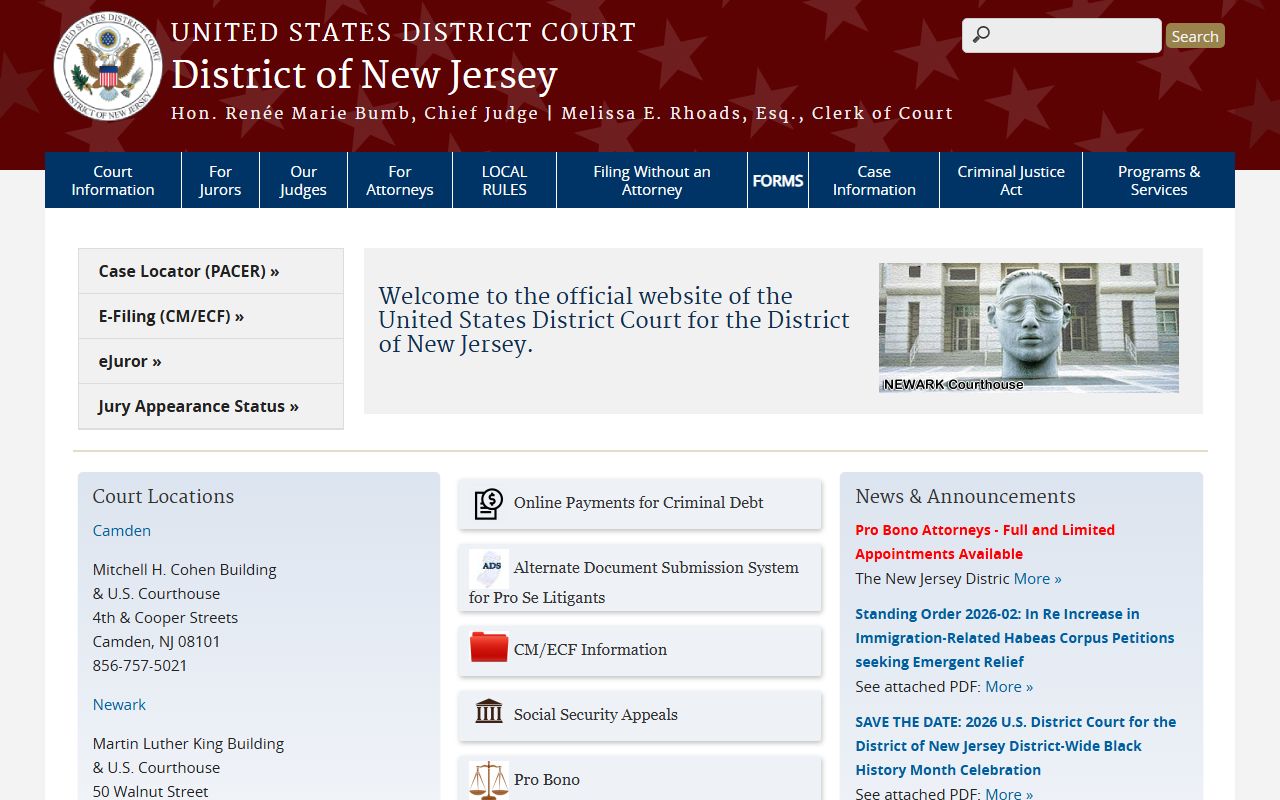Open the eJuror link
The height and width of the screenshot is (800, 1280).
(x=211, y=361)
